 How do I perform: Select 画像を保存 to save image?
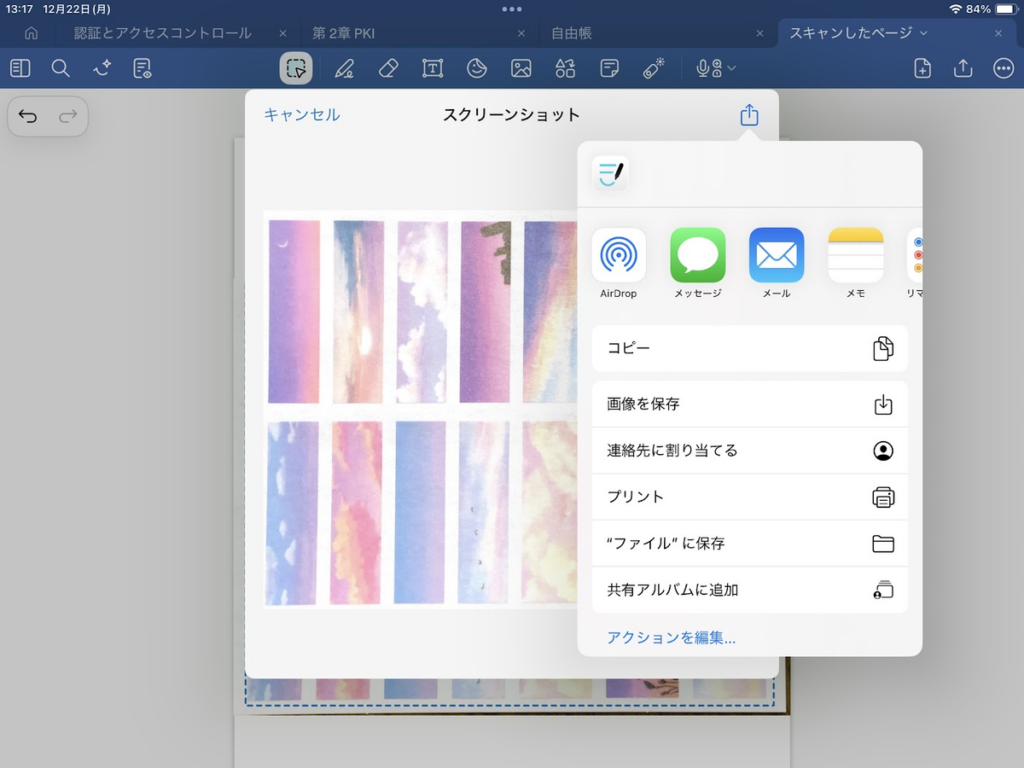tap(749, 404)
